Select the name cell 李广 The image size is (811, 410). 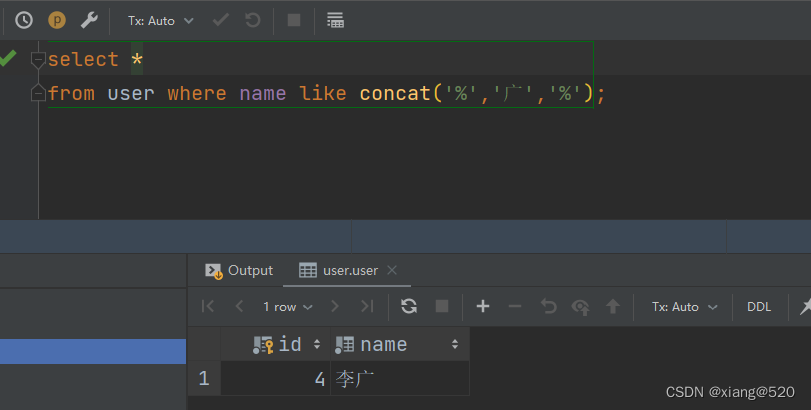coord(400,378)
